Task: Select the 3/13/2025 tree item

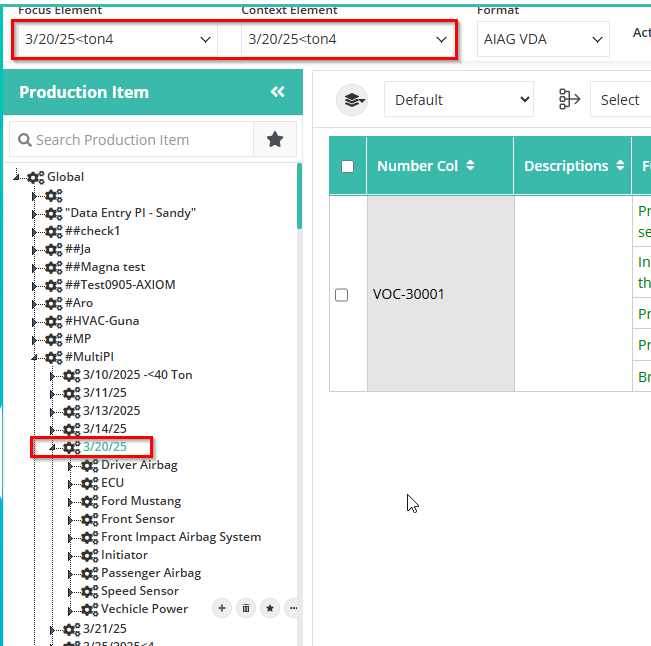Action: 112,411
